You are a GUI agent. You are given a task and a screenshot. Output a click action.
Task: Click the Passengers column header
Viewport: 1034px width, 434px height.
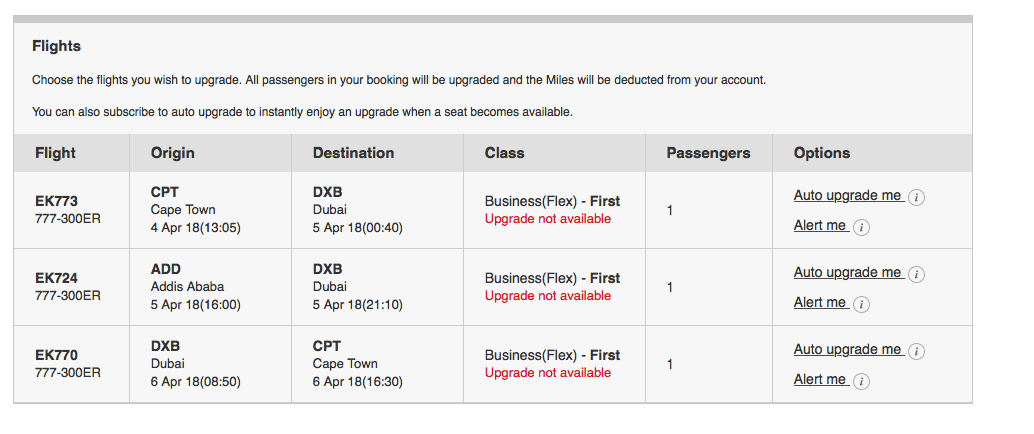708,153
